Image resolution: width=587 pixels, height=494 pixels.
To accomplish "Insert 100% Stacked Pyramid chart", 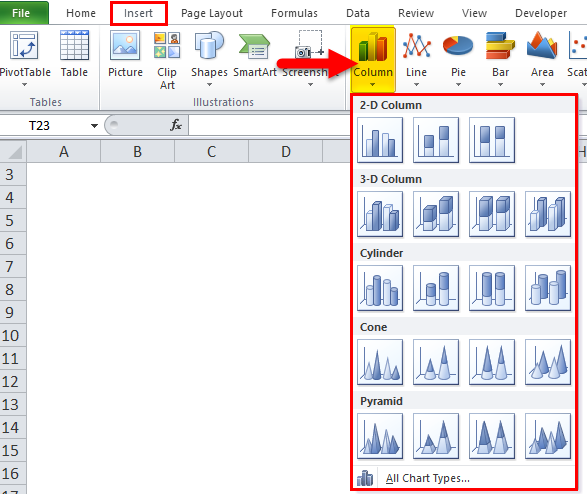I will [492, 436].
